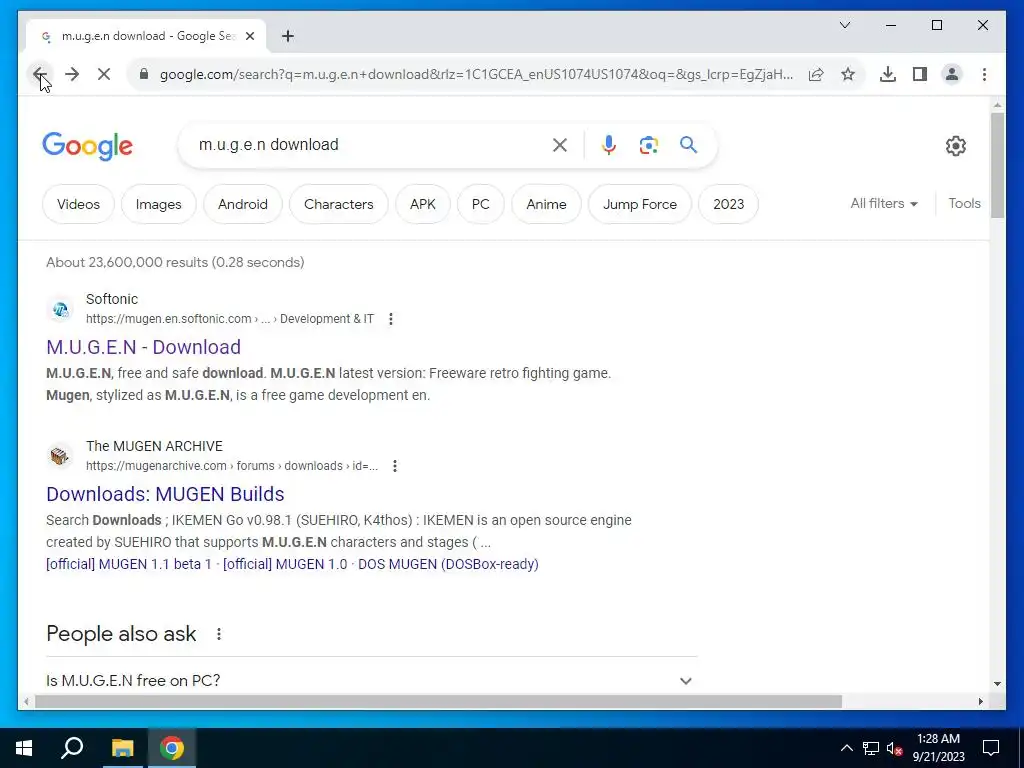Toggle the Chrome side panel icon
The image size is (1024, 768).
(920, 74)
